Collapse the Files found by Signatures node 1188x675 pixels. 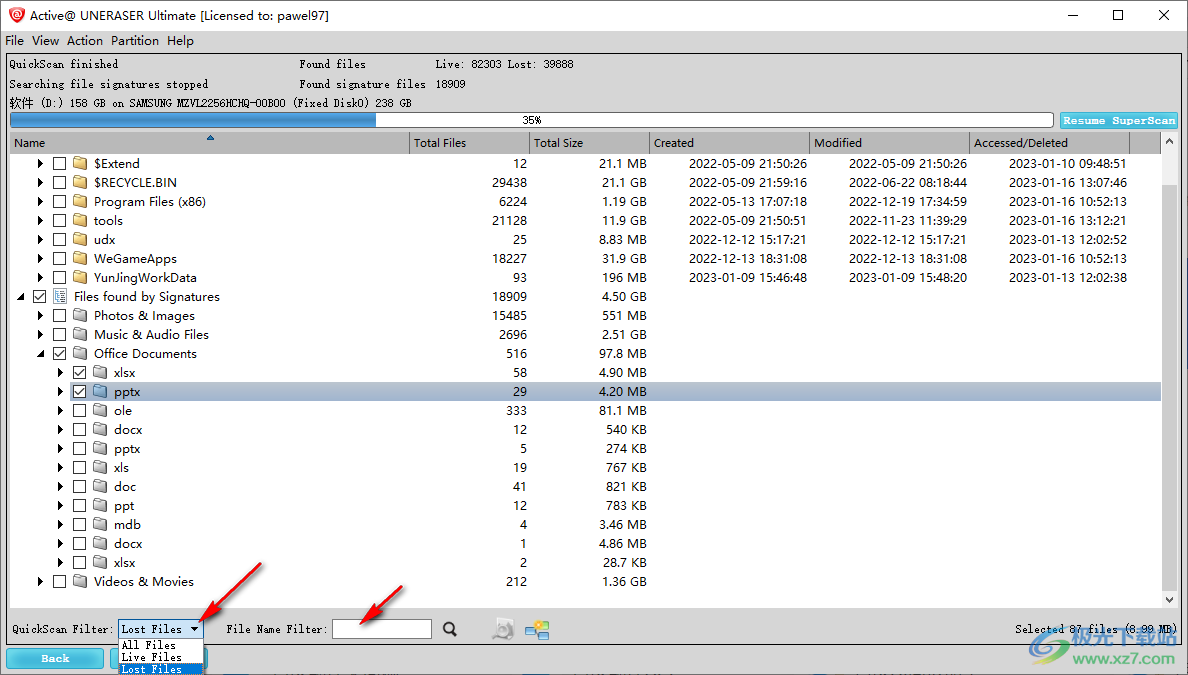[x=20, y=297]
